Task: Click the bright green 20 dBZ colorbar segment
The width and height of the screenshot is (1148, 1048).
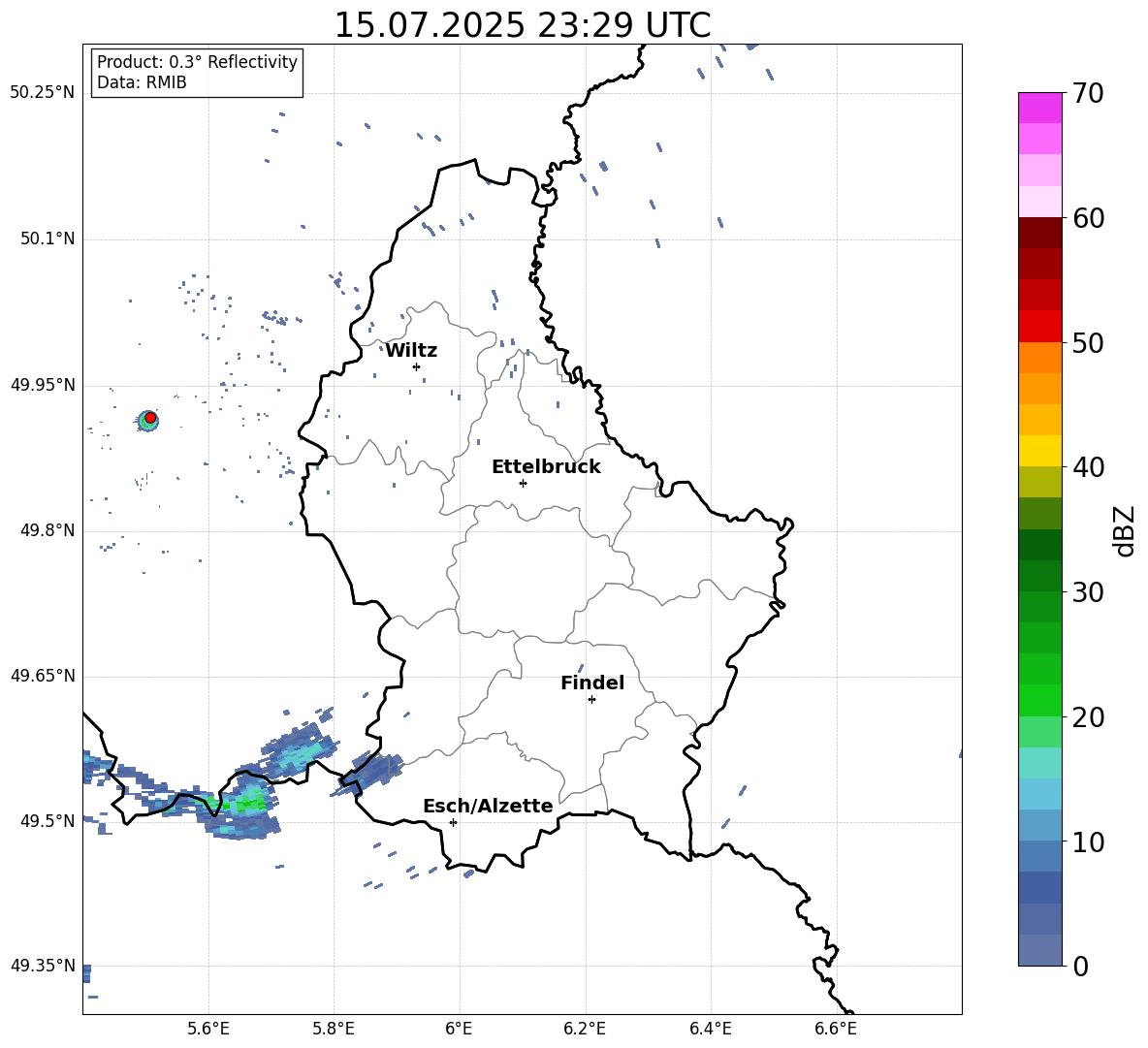Action: tap(1039, 700)
